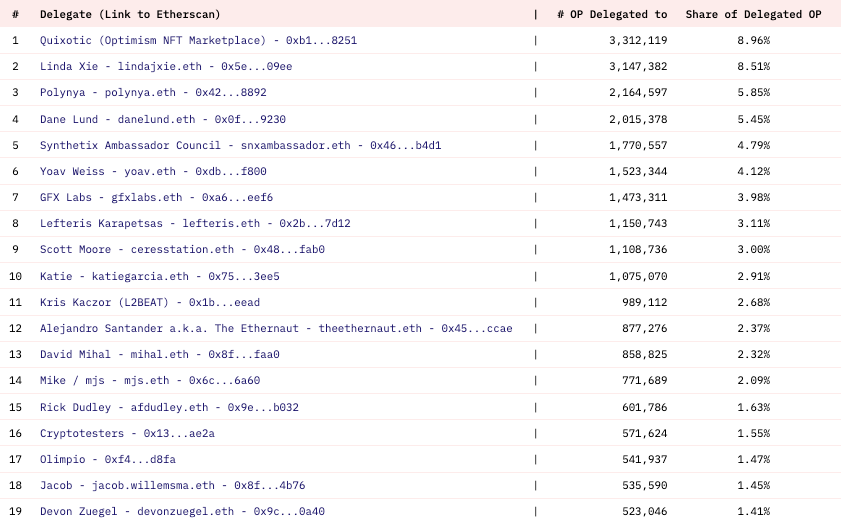Viewport: 841px width, 524px height.
Task: Open Dane Lund danelund.eth delegate link
Action: [x=163, y=119]
